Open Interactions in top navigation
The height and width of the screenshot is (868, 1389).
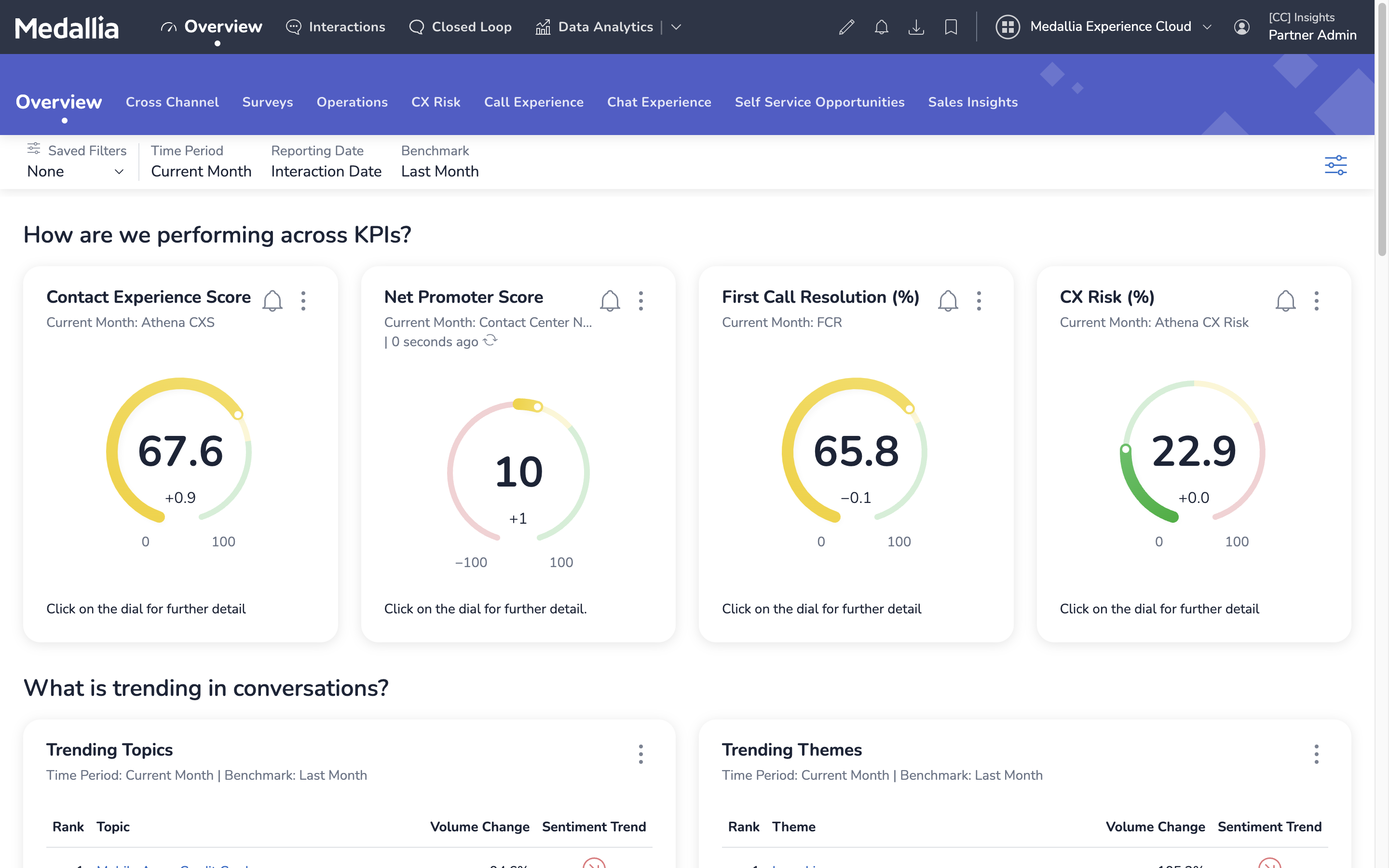tap(336, 27)
